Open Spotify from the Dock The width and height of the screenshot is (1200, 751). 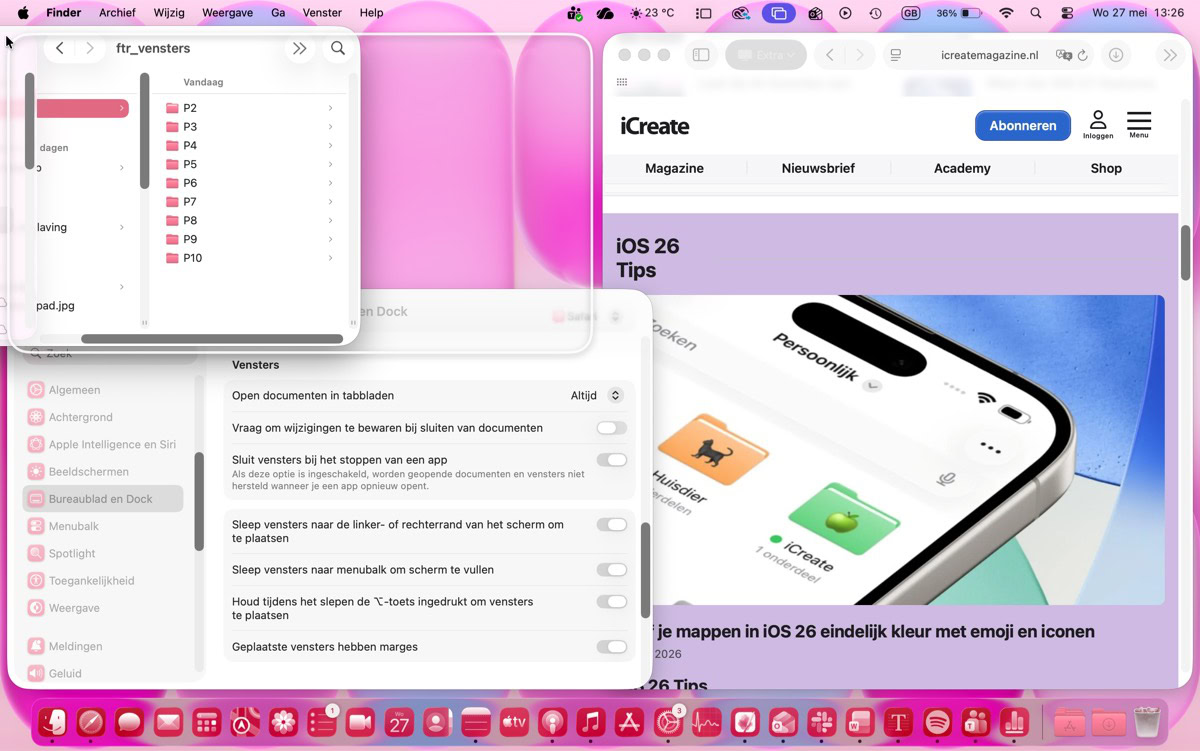937,722
